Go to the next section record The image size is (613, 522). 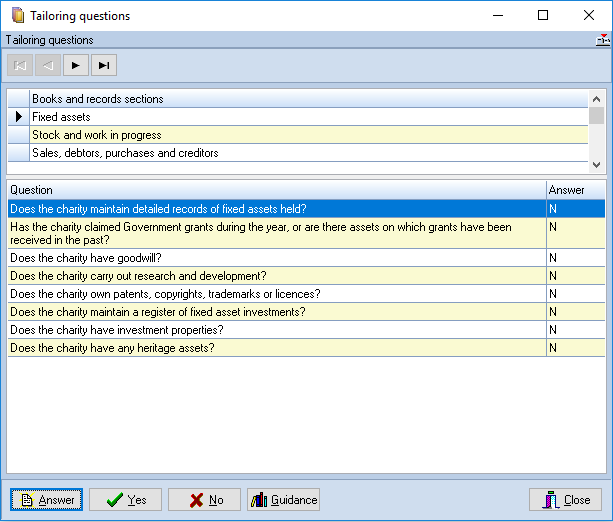click(x=76, y=65)
